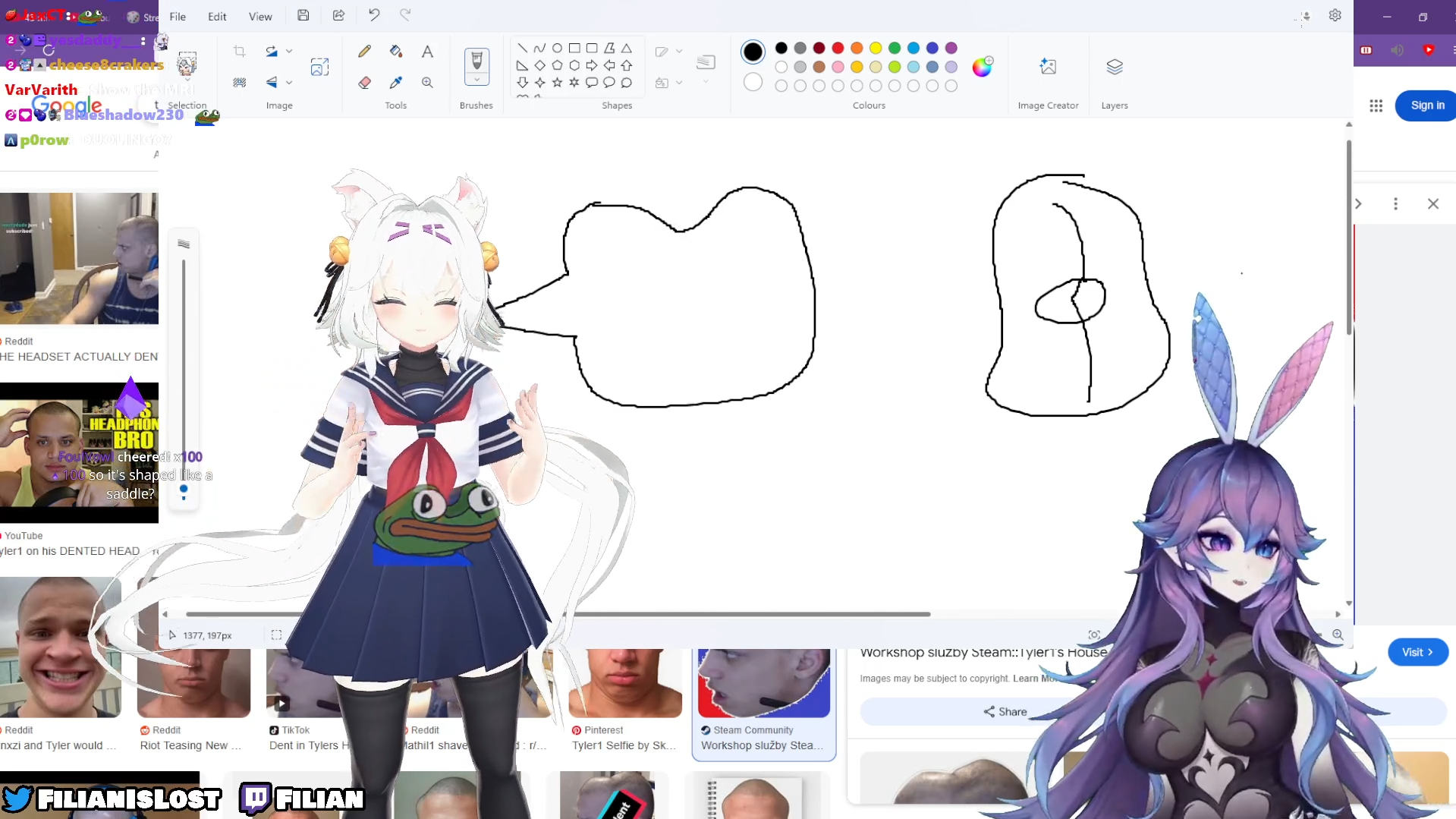Click the Share icon in Paint's title bar
Screen dimensions: 1456x819
338,15
